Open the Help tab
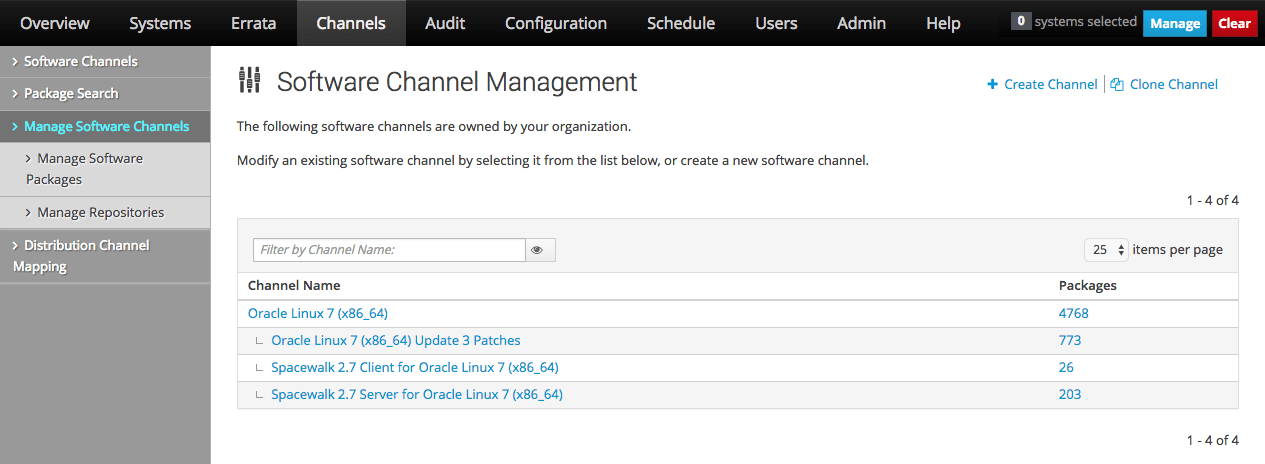Viewport: 1265px width, 464px height. (943, 23)
